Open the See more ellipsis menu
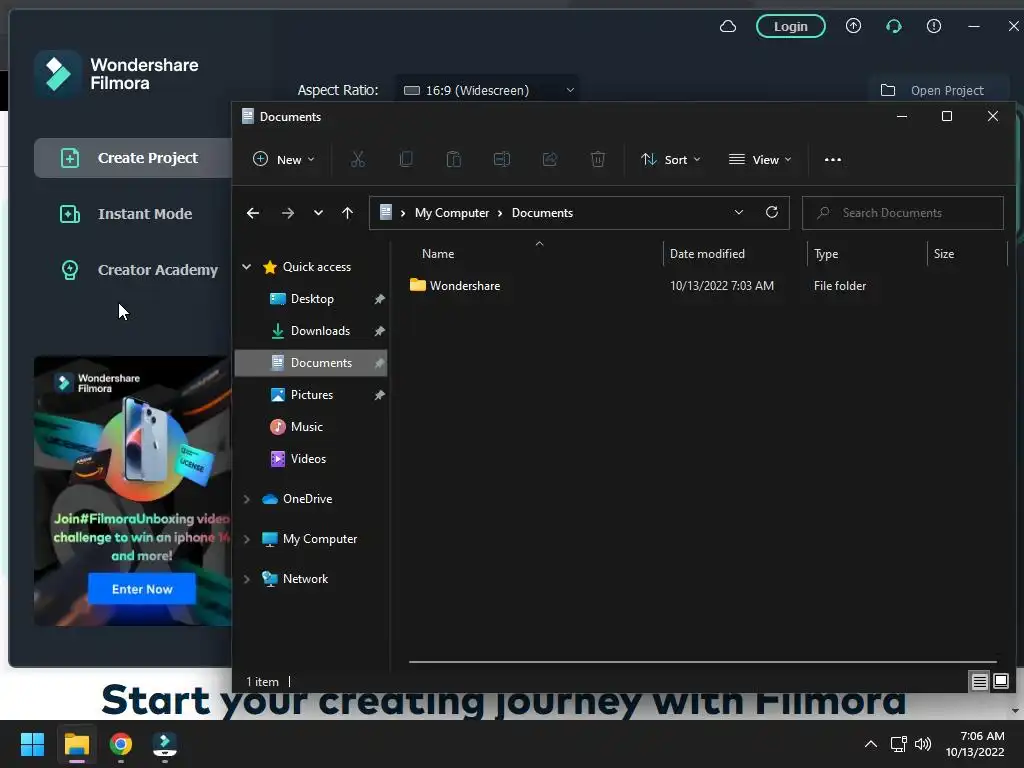 click(x=833, y=159)
